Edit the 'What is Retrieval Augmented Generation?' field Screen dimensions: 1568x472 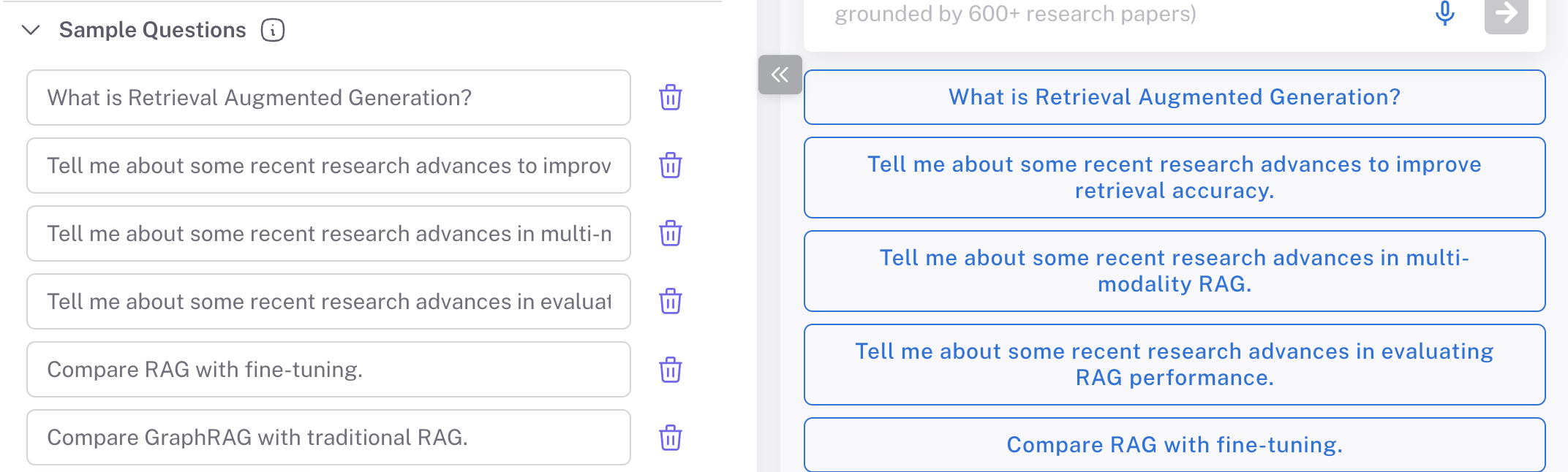click(328, 97)
